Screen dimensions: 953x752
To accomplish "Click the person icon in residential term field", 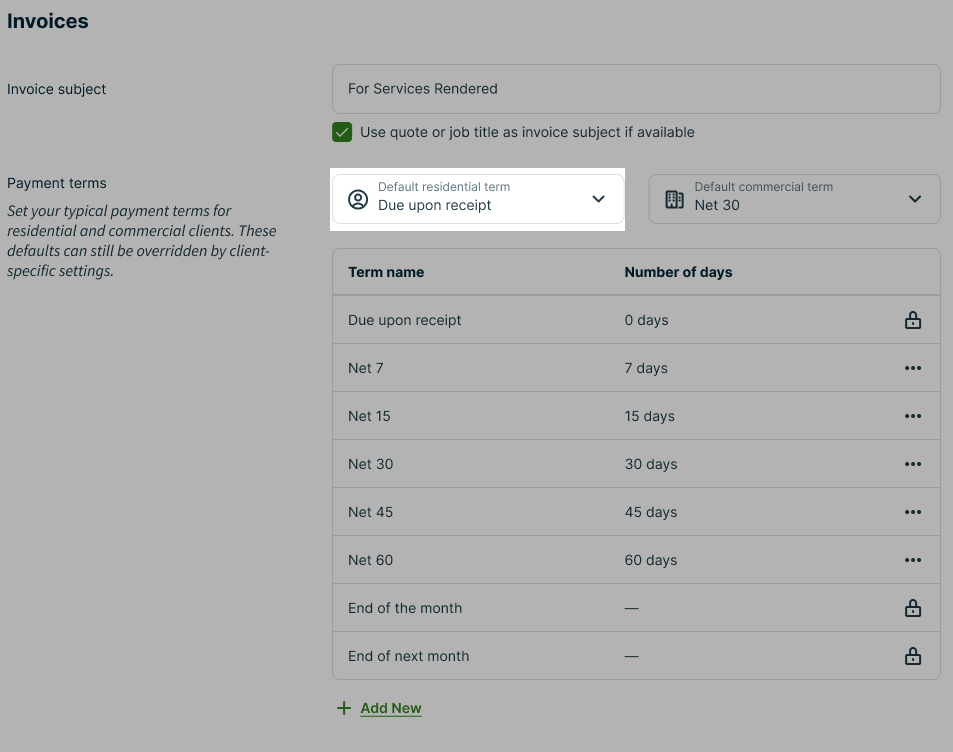I will click(358, 199).
